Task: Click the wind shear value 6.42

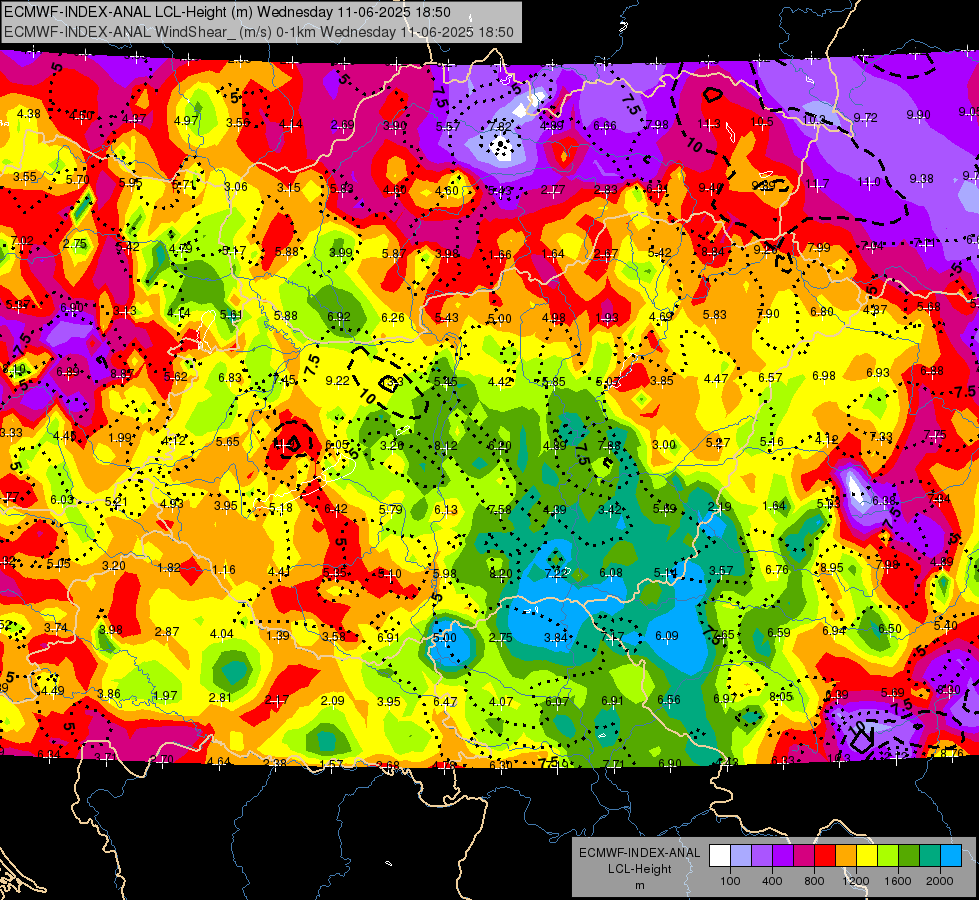Action: coord(336,508)
